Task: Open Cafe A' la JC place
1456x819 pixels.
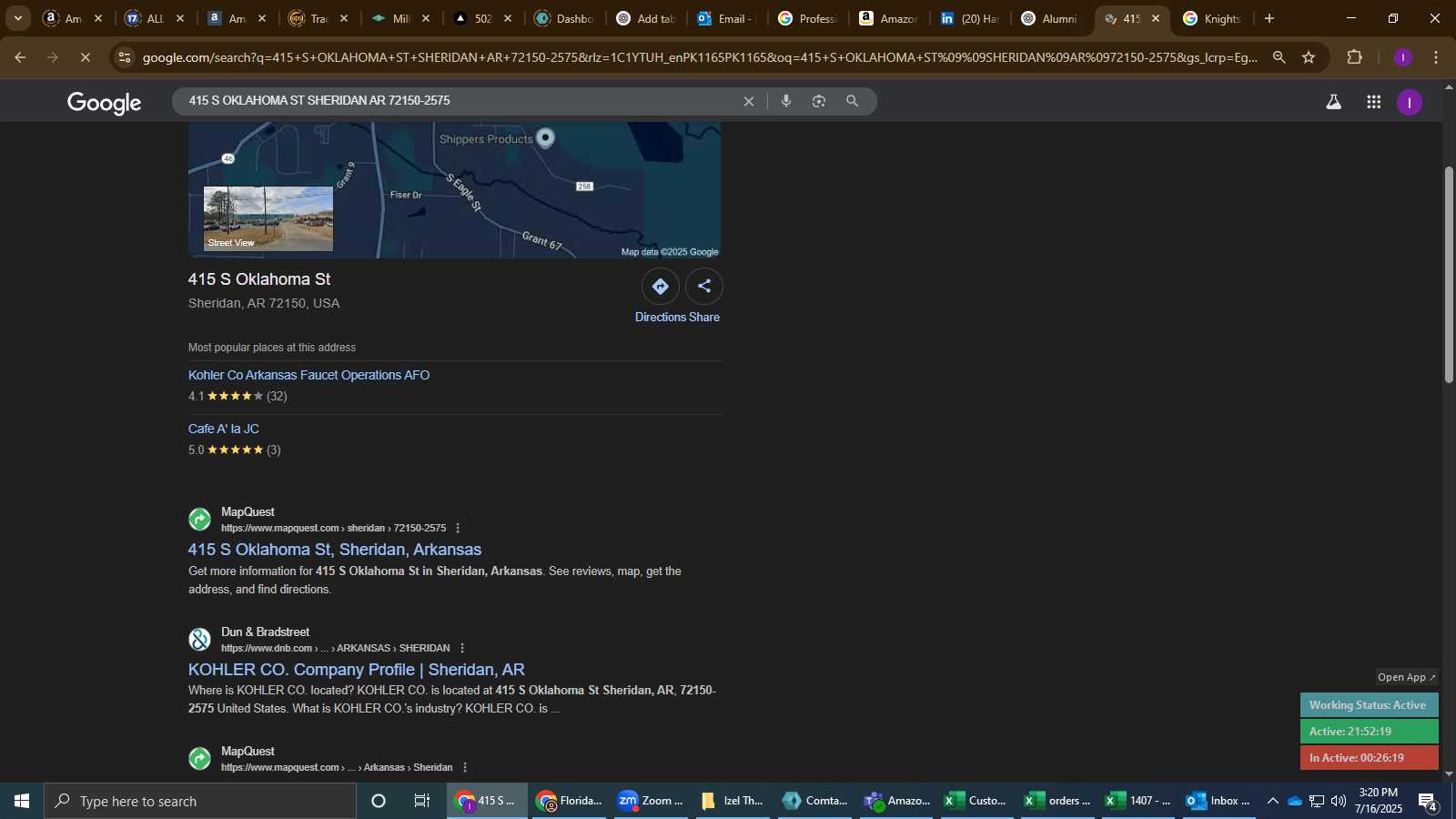Action: click(x=224, y=429)
